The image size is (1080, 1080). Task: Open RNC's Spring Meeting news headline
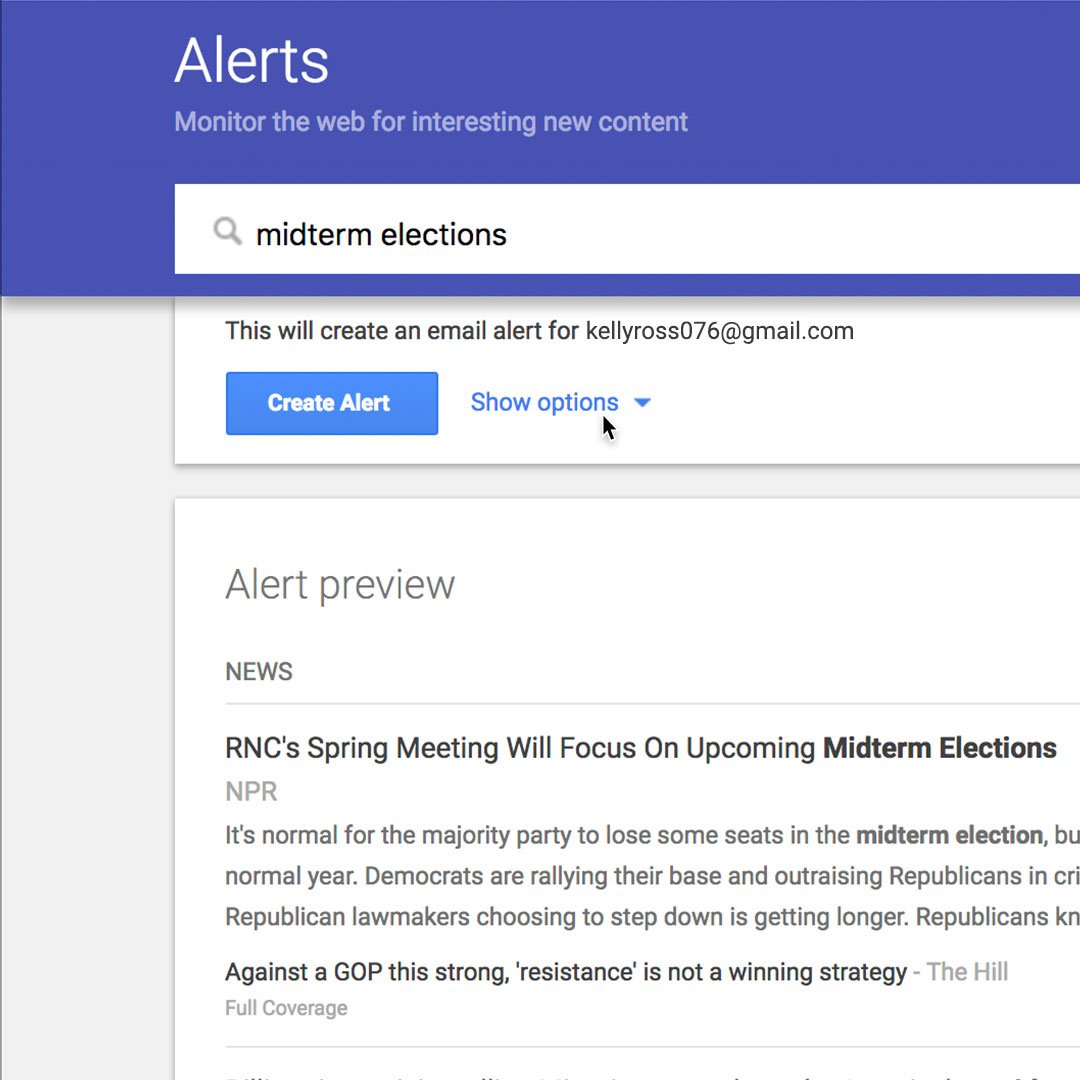click(x=641, y=748)
